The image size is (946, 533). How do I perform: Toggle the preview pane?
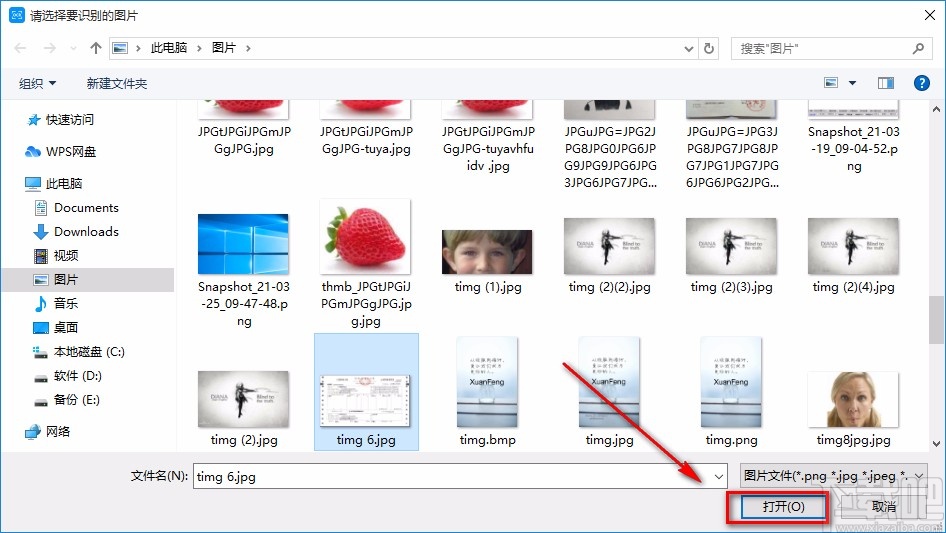coord(886,83)
